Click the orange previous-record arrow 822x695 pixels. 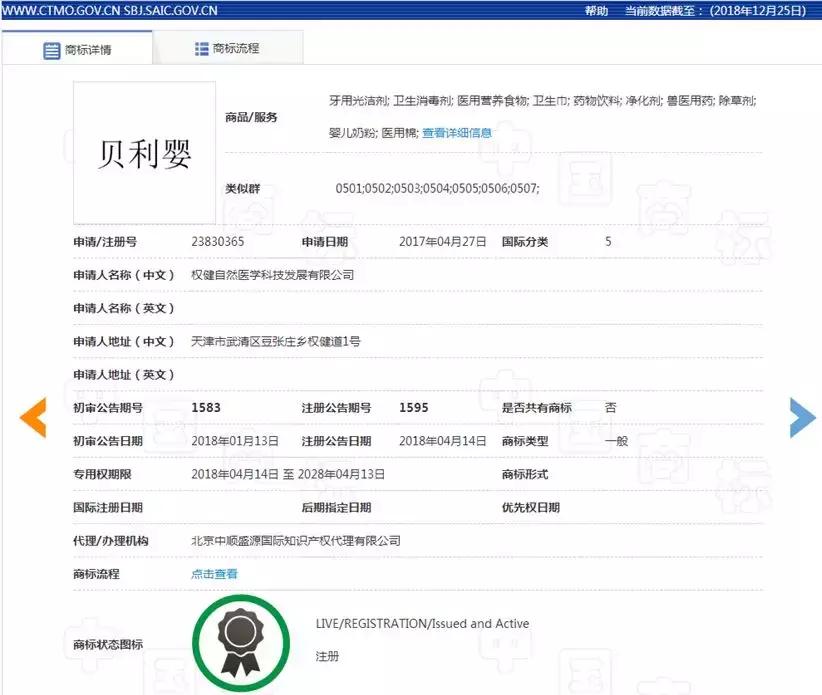pyautogui.click(x=33, y=418)
